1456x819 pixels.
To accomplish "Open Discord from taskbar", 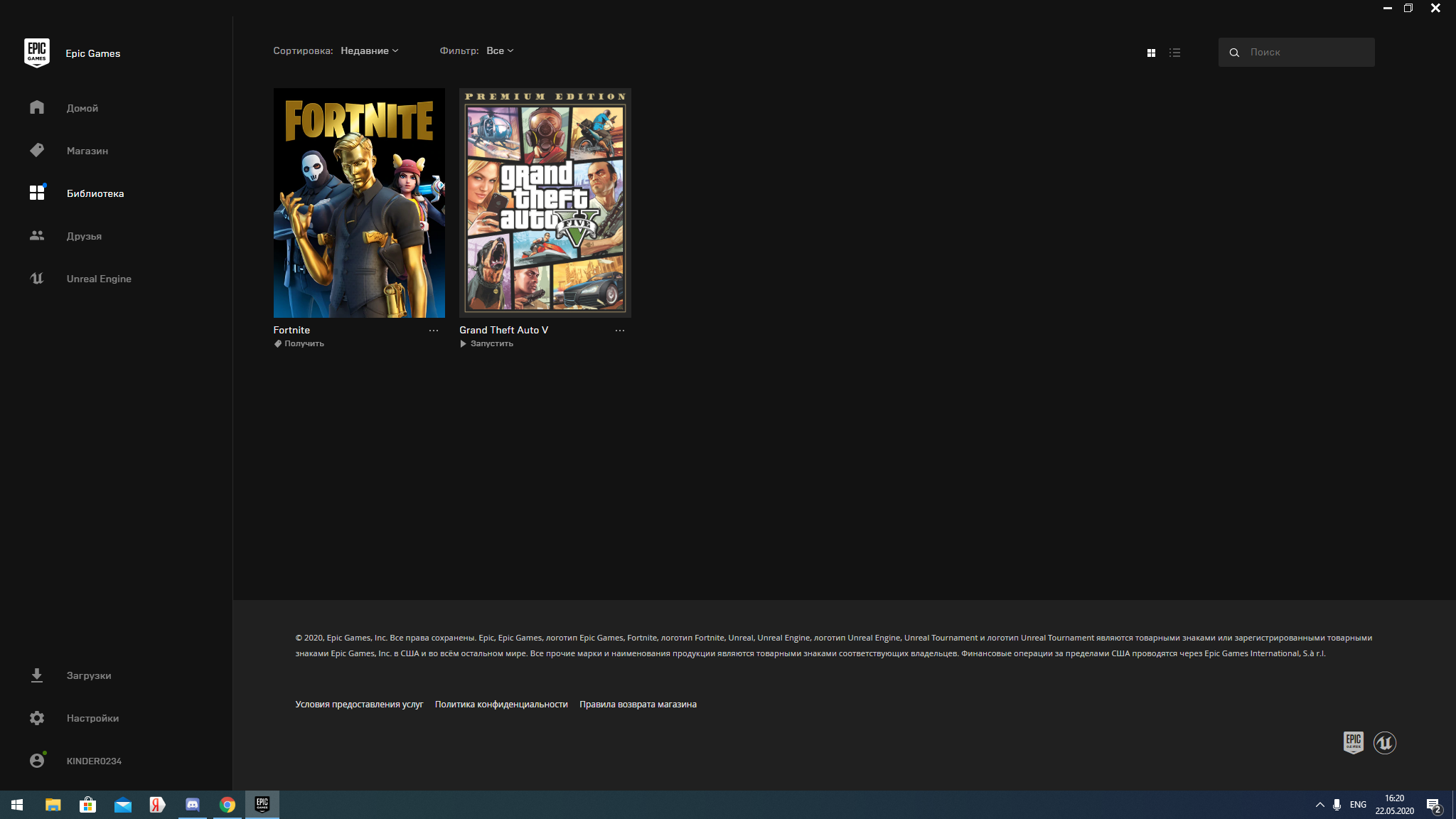I will pos(192,805).
